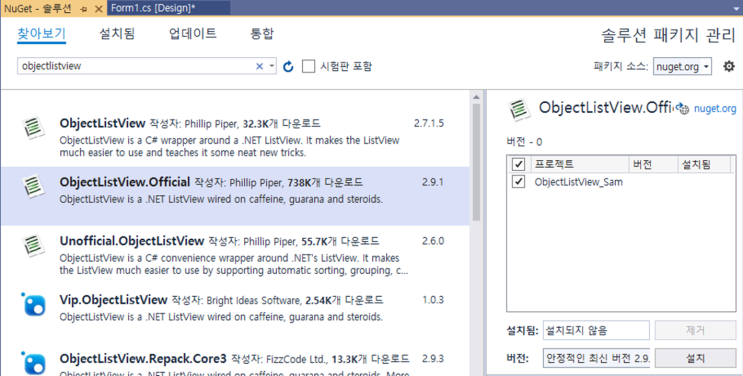743x376 pixels.
Task: Click the ObjectListView package icon
Action: click(x=34, y=128)
